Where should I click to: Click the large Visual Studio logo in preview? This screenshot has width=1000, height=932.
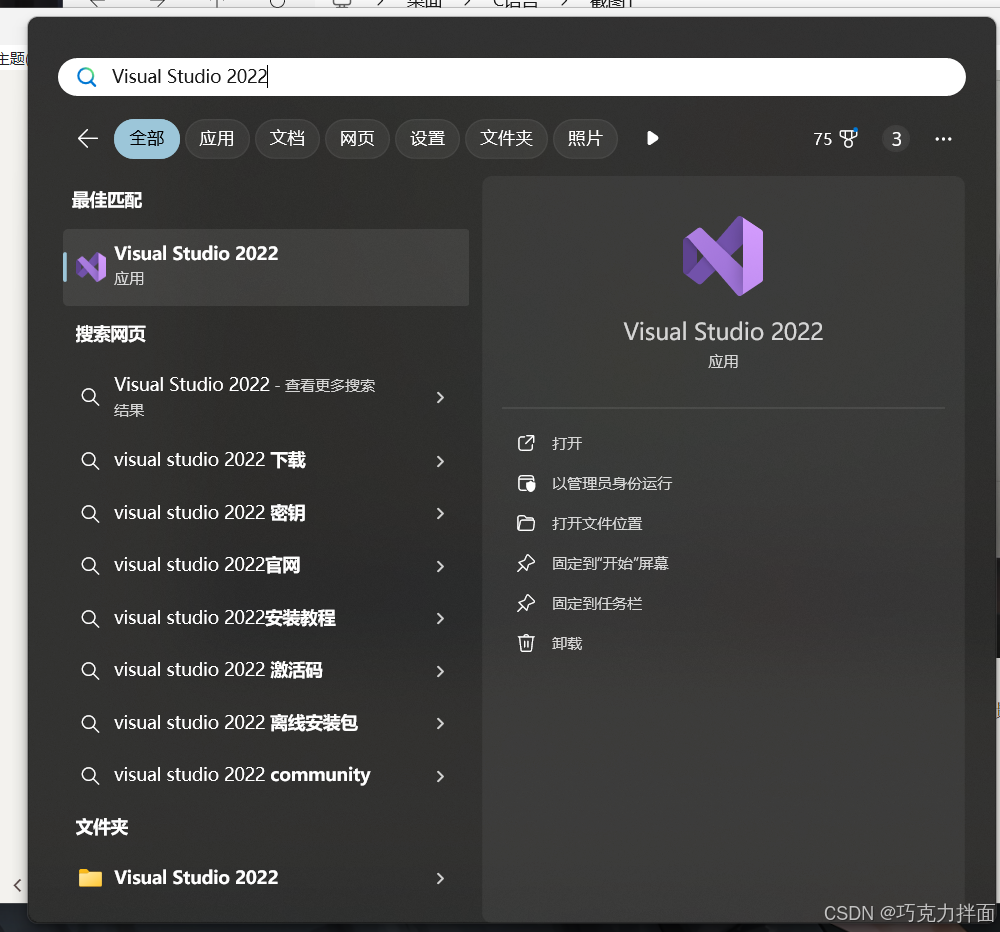723,256
